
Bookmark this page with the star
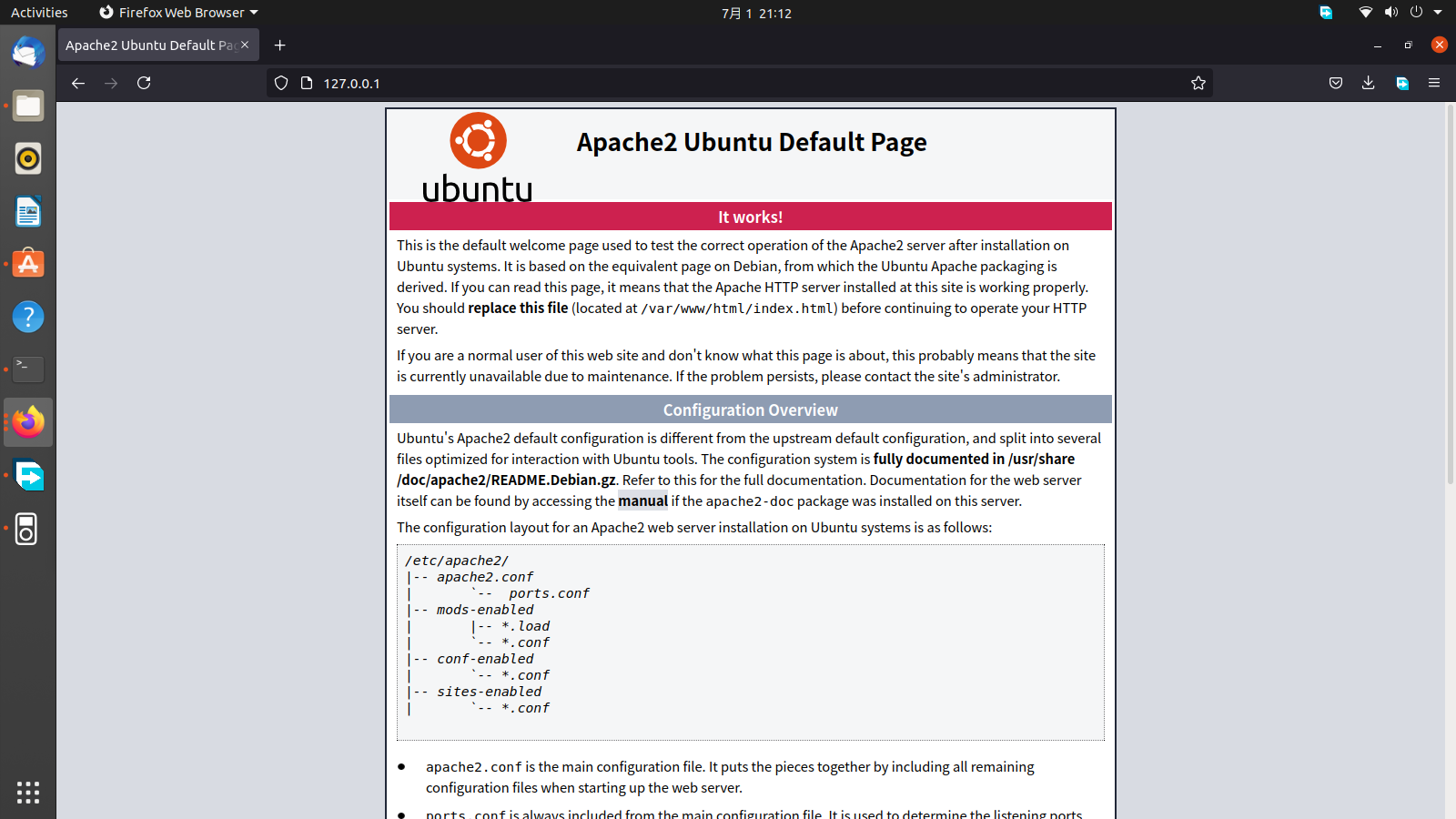(1198, 83)
